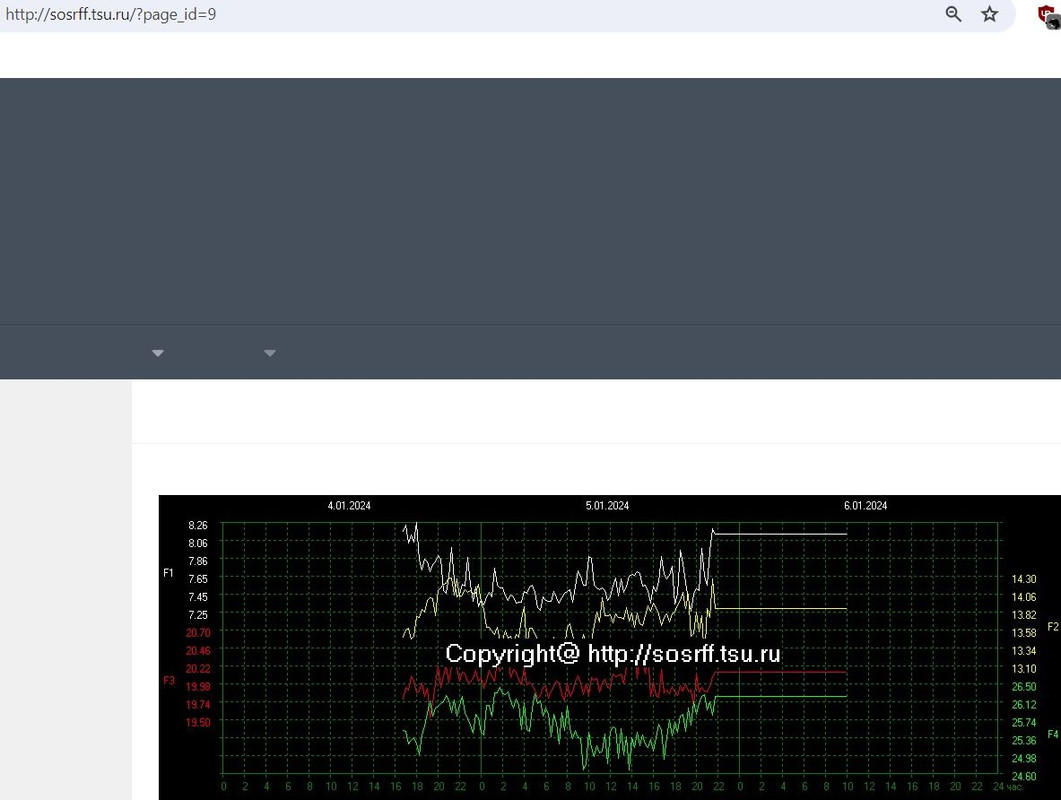Viewport: 1061px width, 800px height.
Task: Bookmark this page with the star icon
Action: coord(989,14)
